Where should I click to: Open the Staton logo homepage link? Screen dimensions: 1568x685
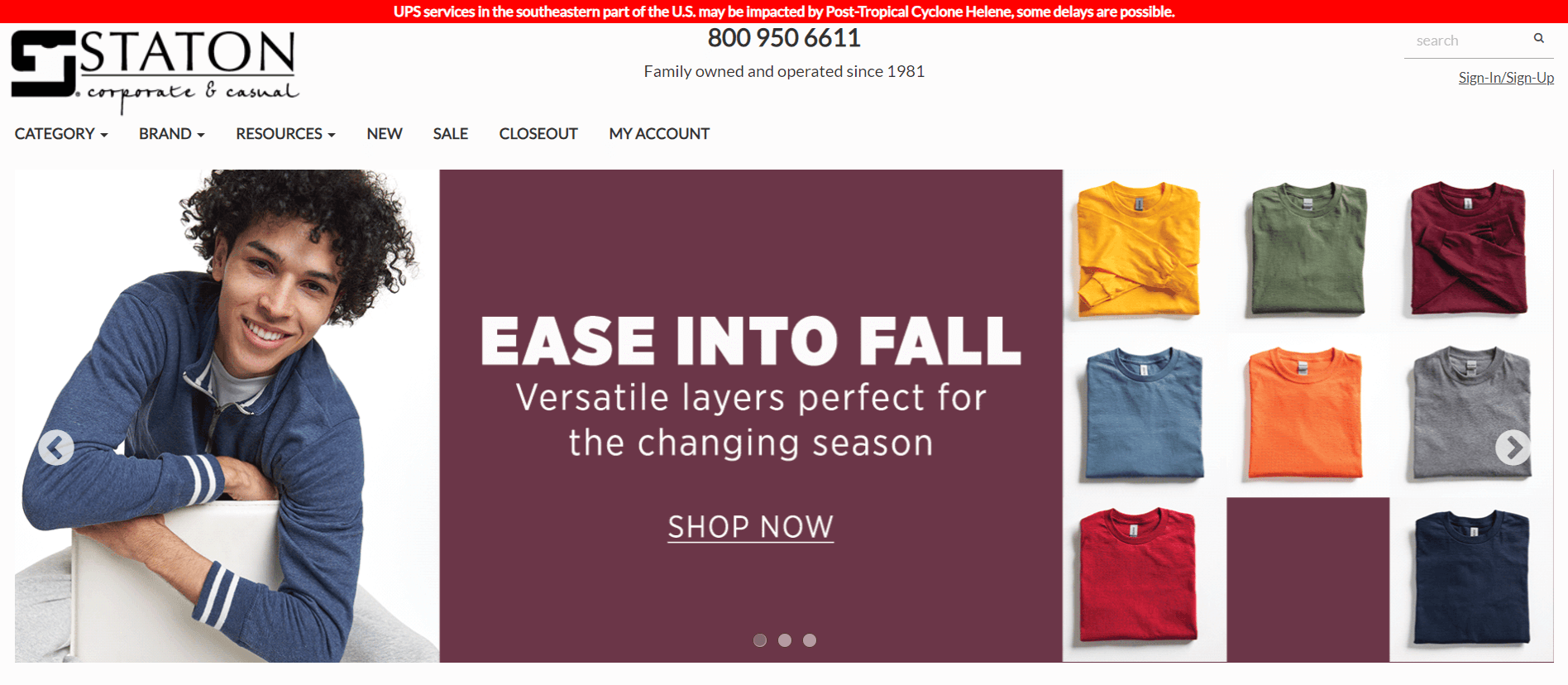(155, 72)
